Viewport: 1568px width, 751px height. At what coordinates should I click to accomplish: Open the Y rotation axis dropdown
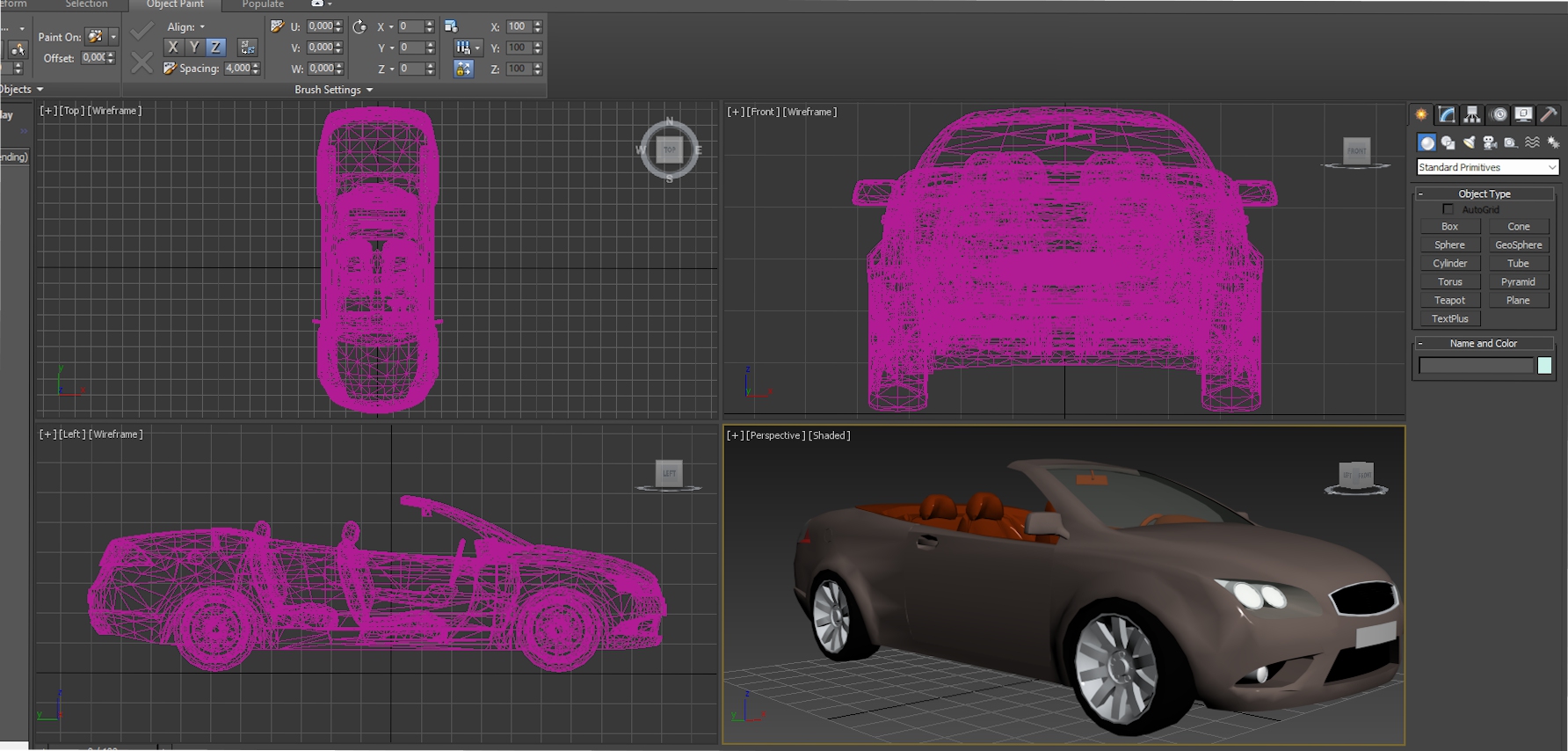(x=391, y=48)
